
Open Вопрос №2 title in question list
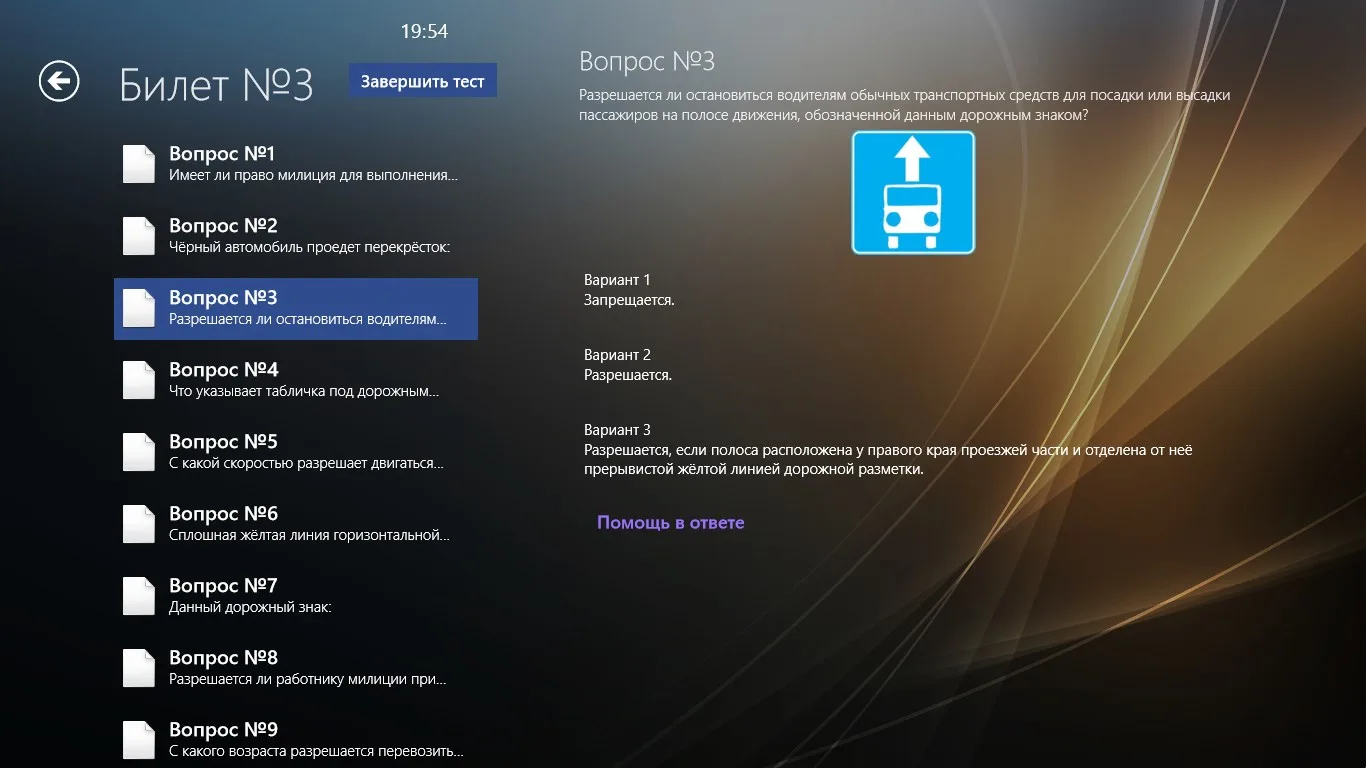click(x=223, y=226)
